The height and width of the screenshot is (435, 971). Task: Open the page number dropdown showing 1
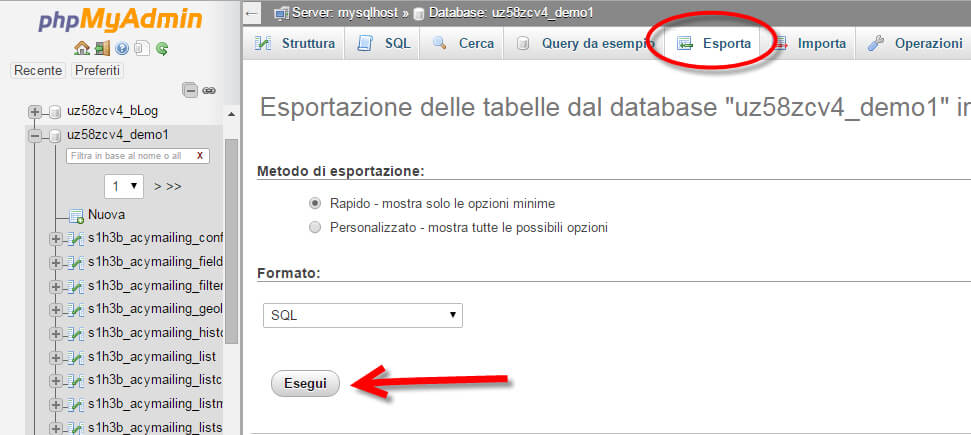pyautogui.click(x=124, y=186)
